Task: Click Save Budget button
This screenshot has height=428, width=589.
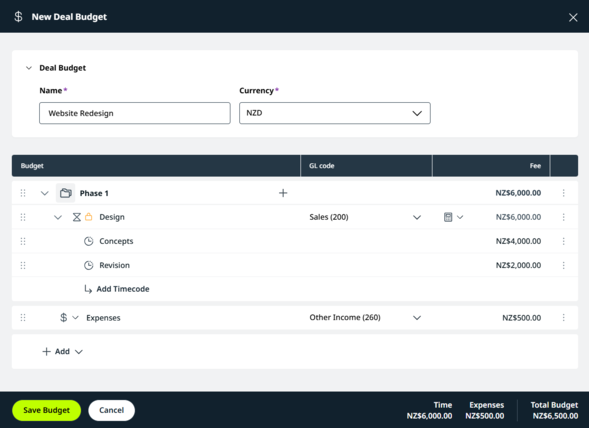Action: pyautogui.click(x=47, y=410)
